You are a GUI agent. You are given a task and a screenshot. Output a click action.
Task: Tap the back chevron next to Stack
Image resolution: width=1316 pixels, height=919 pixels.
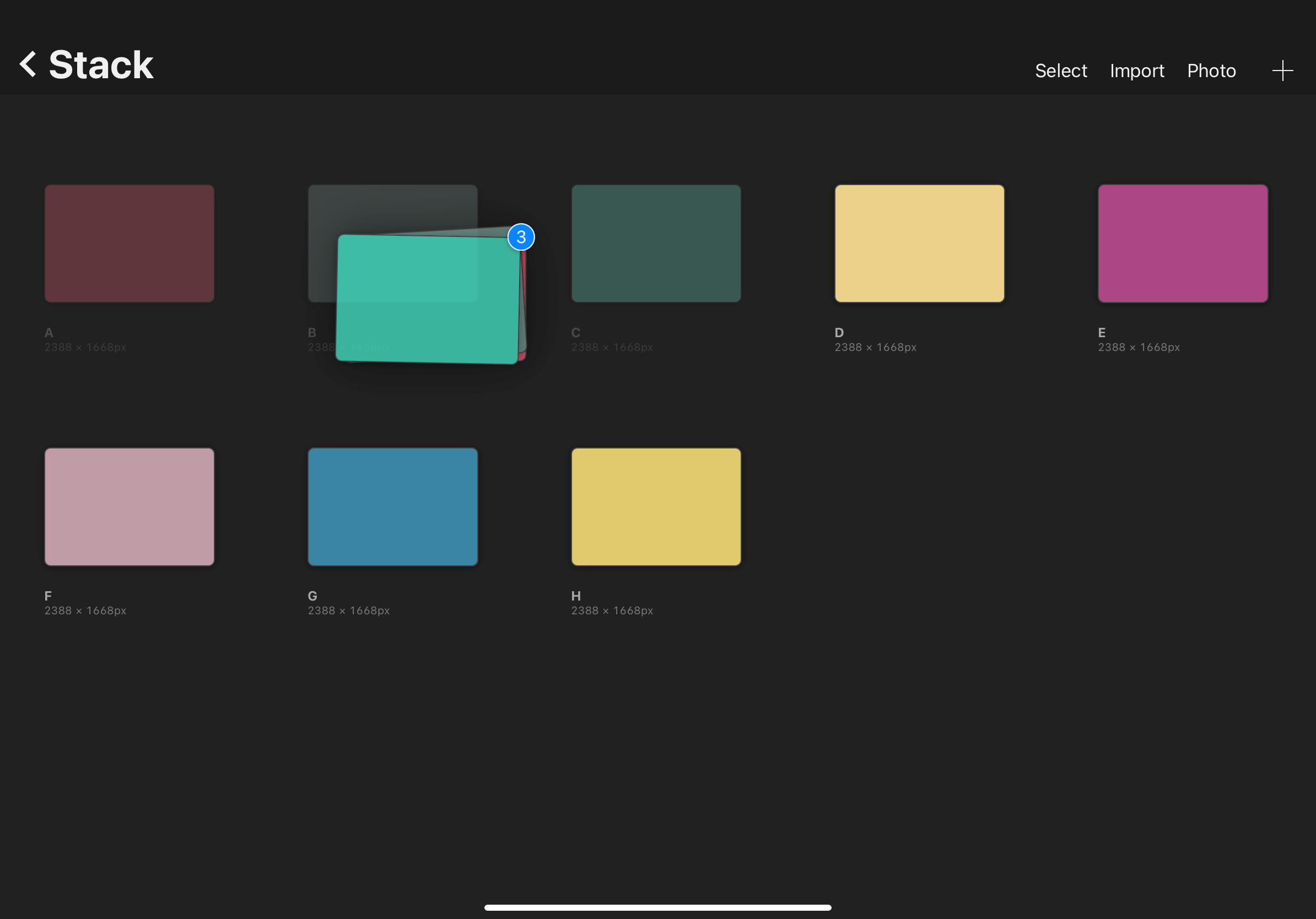[27, 64]
